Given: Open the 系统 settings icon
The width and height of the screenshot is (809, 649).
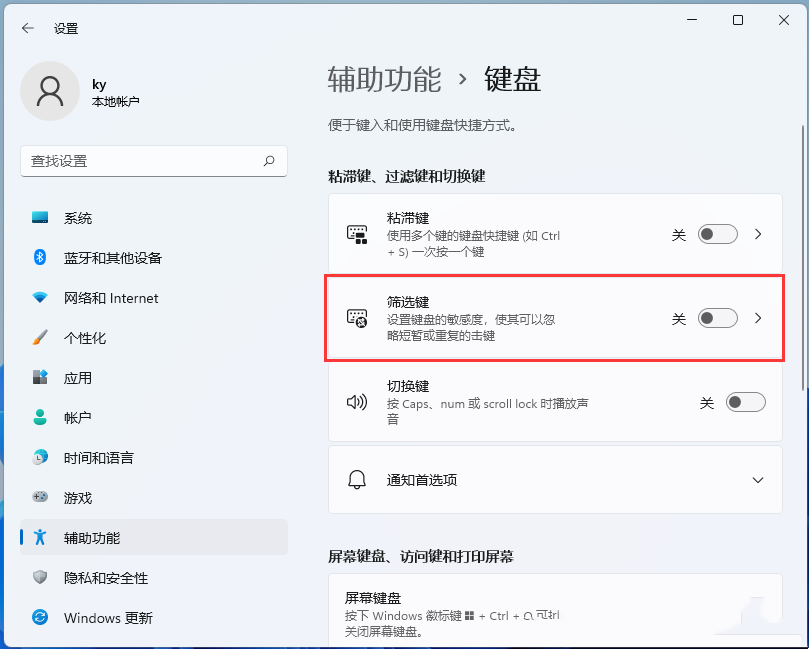Looking at the screenshot, I should point(40,217).
